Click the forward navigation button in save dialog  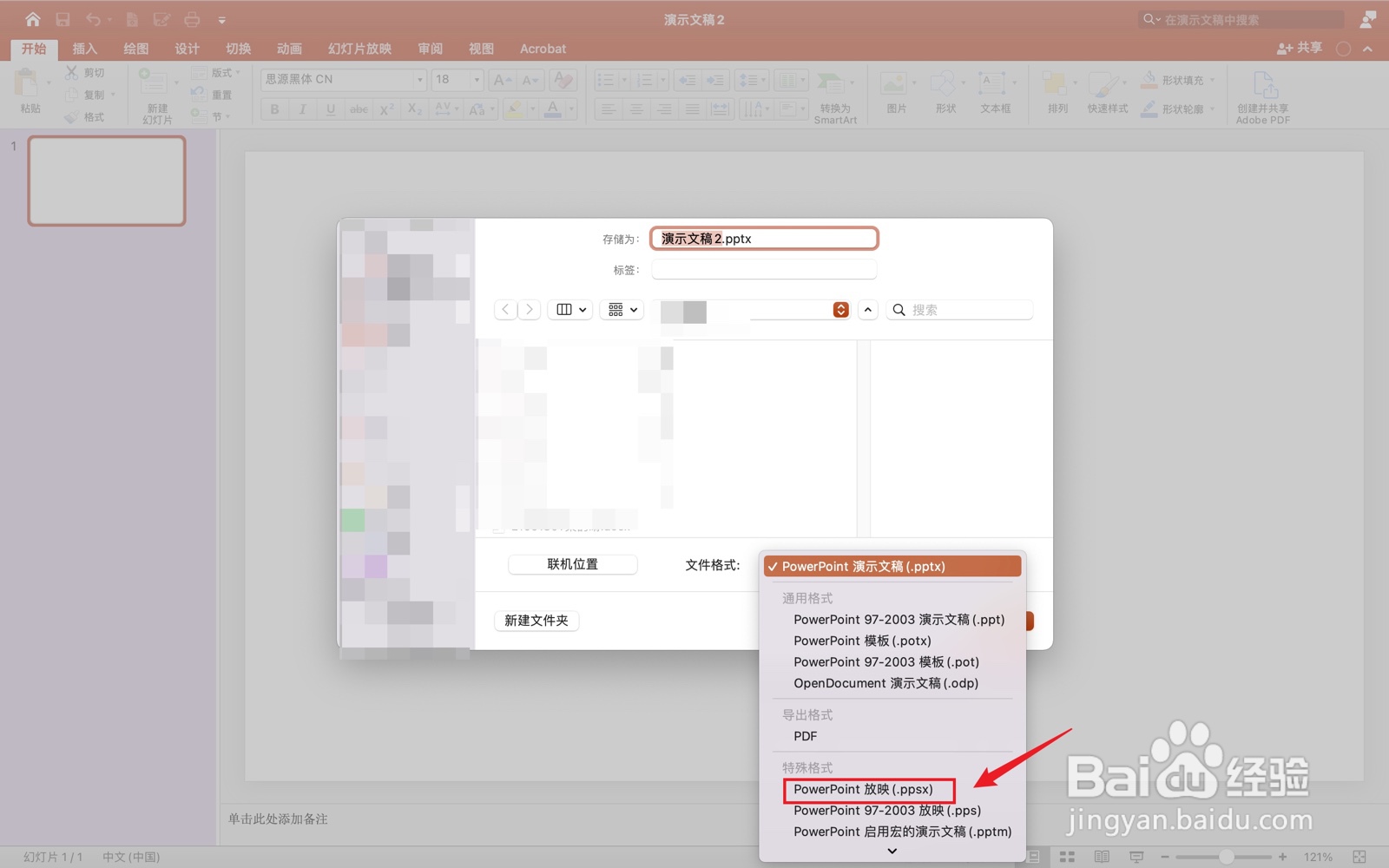(x=529, y=310)
